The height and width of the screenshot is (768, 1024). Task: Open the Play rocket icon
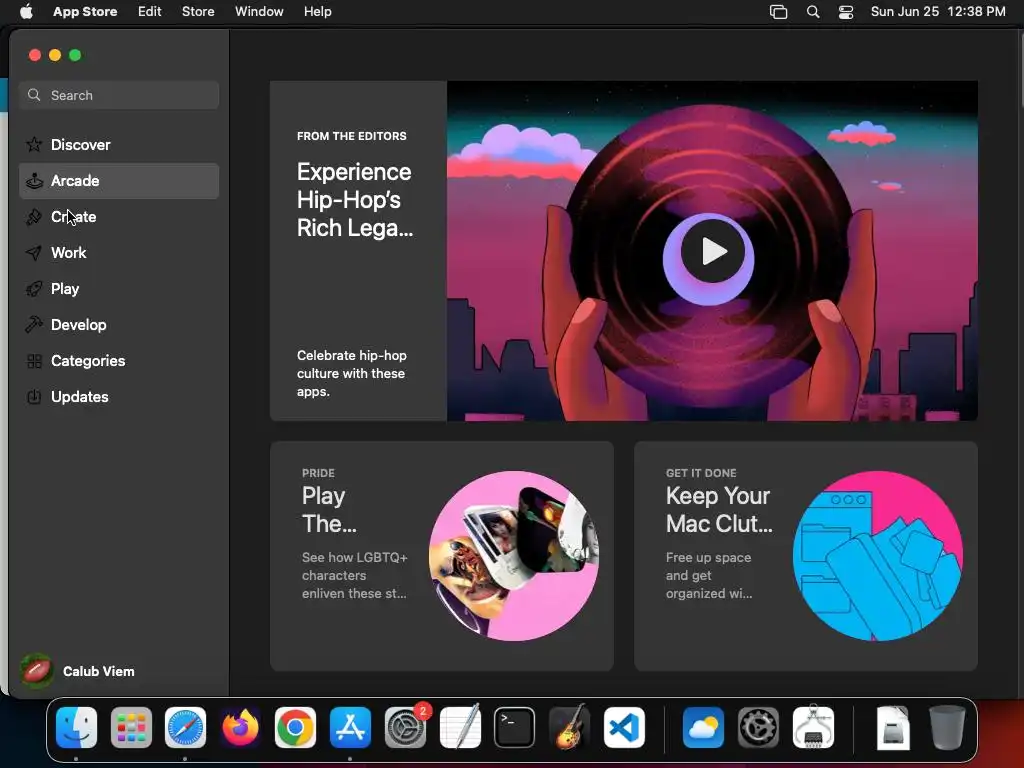click(34, 289)
